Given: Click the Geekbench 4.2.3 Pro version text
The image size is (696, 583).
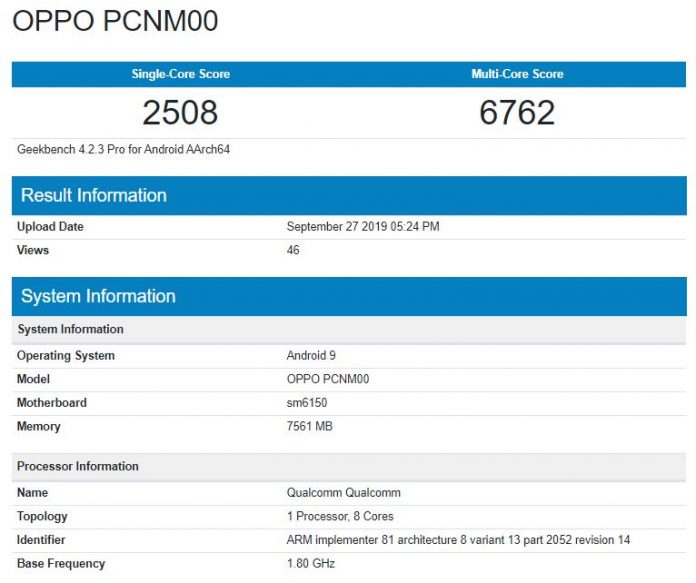Looking at the screenshot, I should [125, 149].
